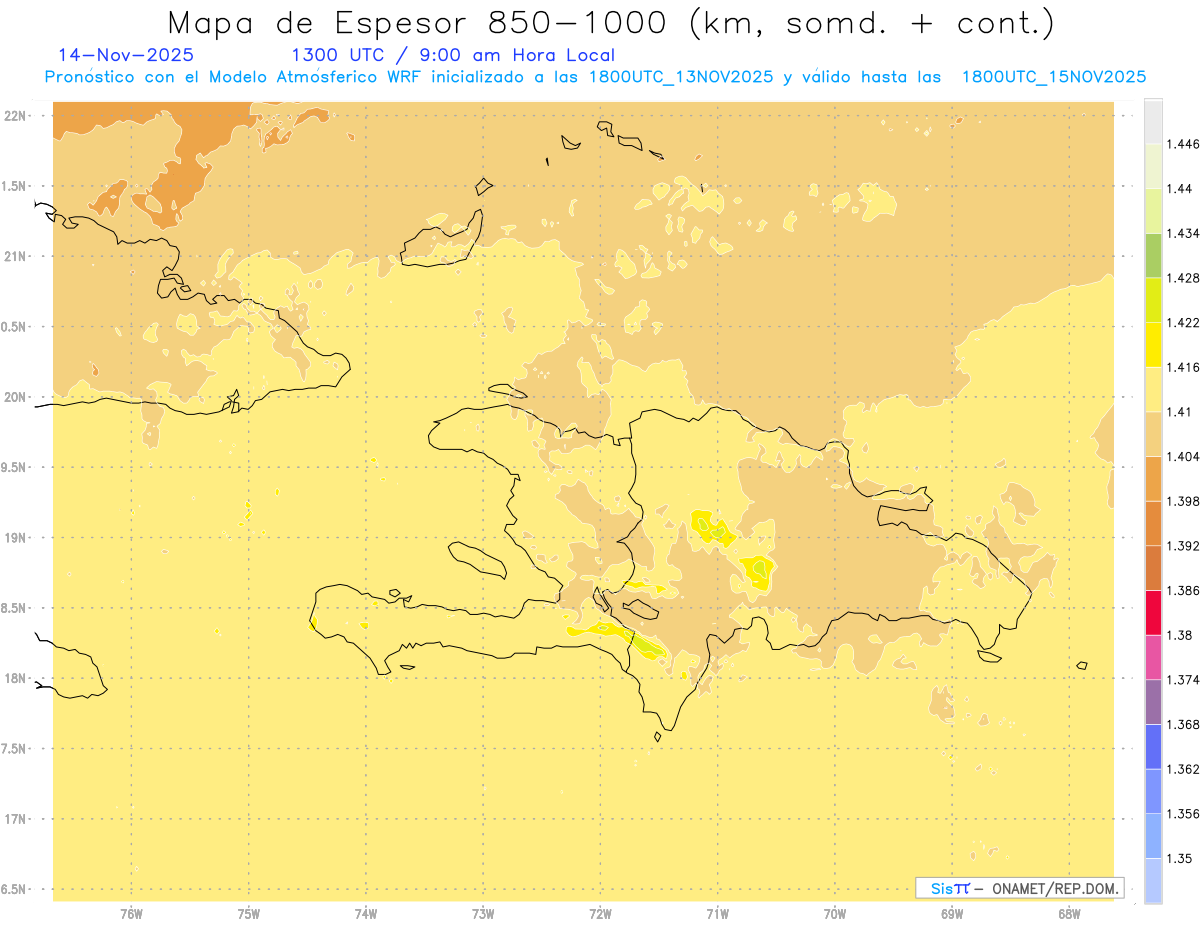Pick the bright yellow swatch between 1.416 and 1.422
Image resolution: width=1200 pixels, height=927 pixels.
tap(1153, 345)
